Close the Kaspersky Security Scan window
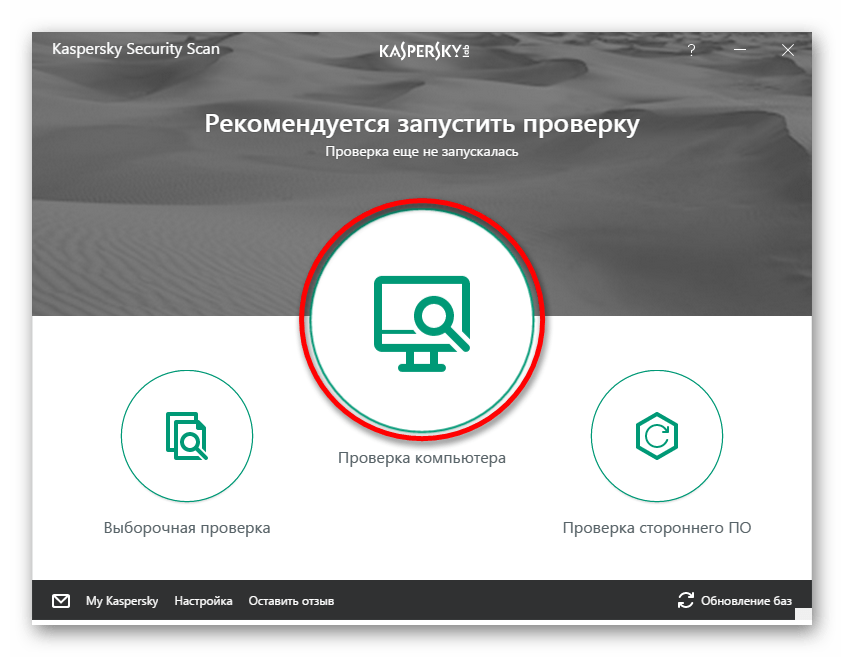 pyautogui.click(x=786, y=50)
